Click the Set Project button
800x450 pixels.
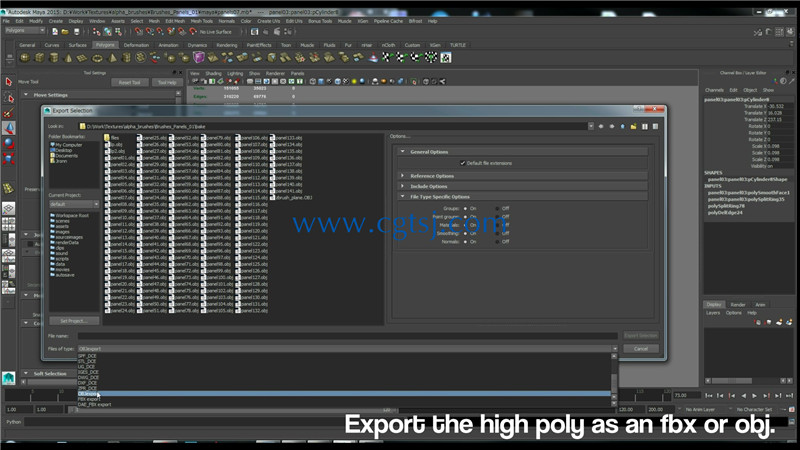pyautogui.click(x=73, y=321)
